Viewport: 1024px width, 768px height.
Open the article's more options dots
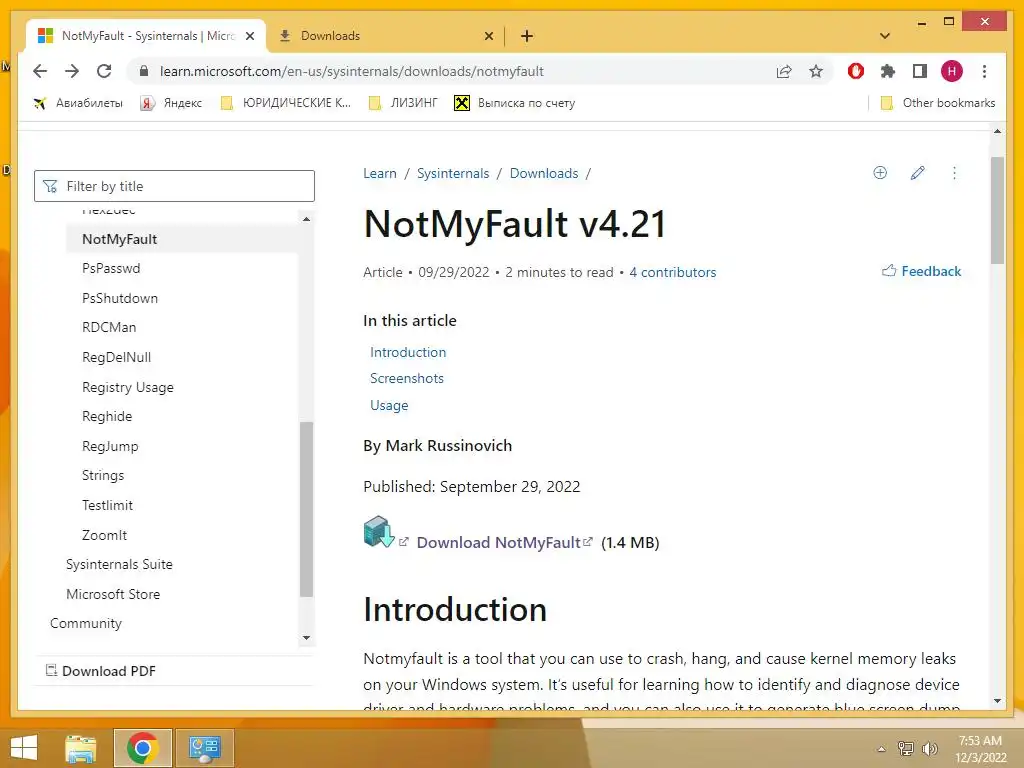pos(954,173)
